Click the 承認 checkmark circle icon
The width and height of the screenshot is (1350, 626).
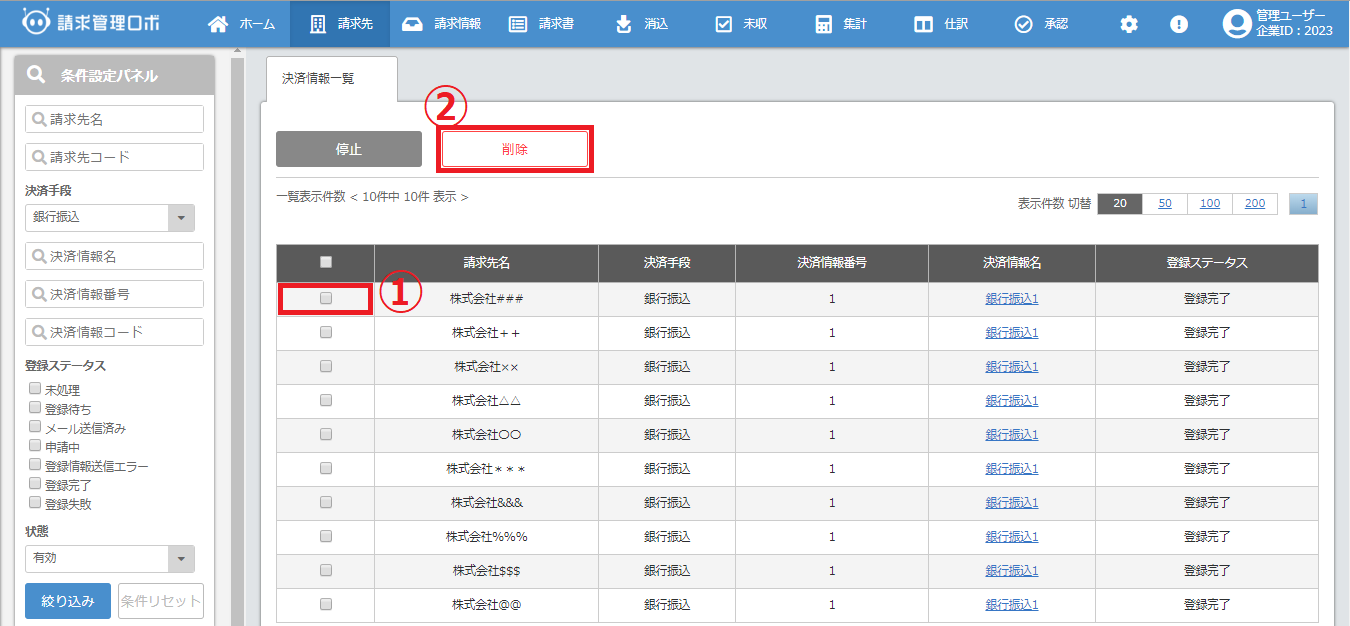pos(1023,24)
